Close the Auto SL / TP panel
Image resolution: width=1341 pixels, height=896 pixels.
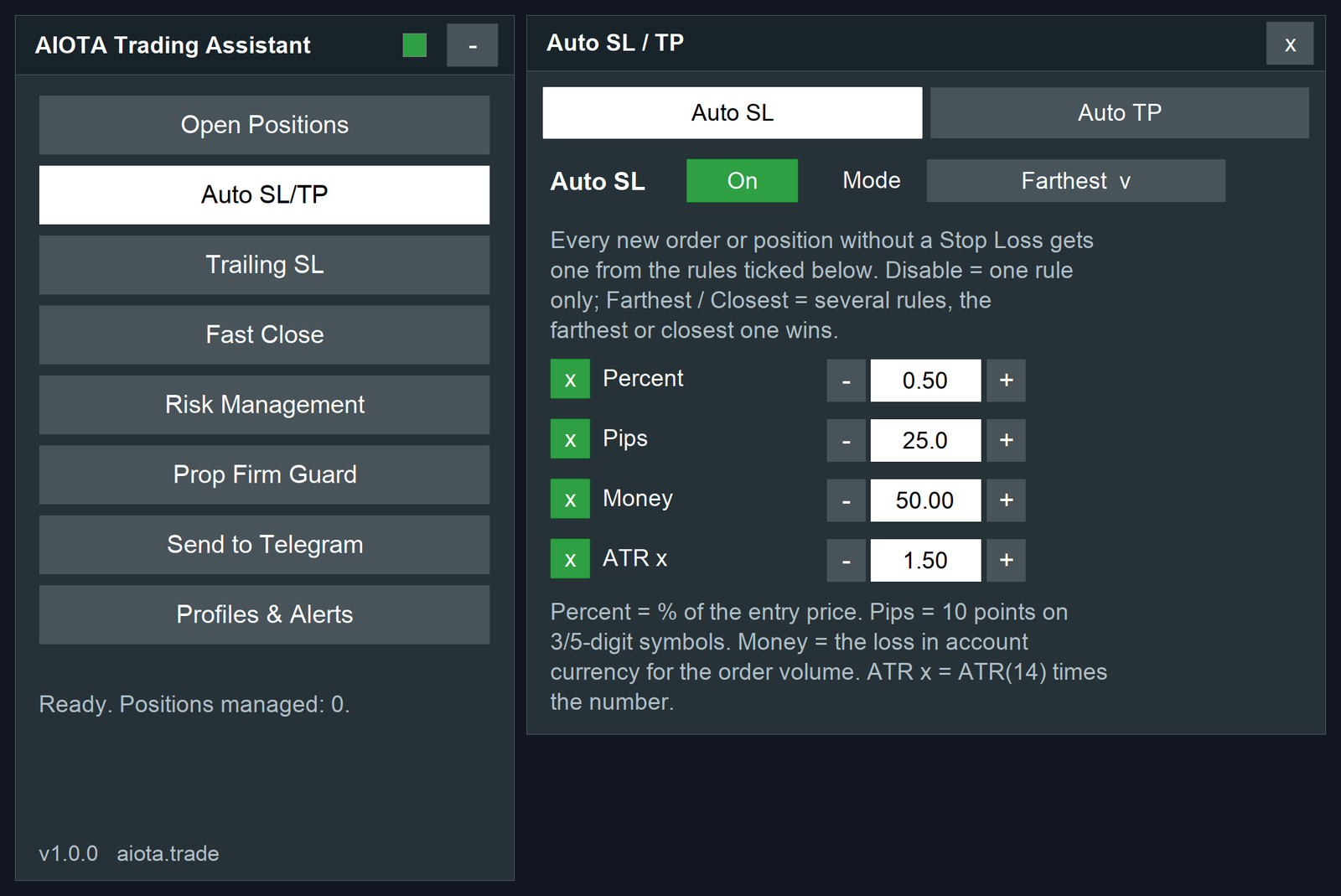point(1290,44)
